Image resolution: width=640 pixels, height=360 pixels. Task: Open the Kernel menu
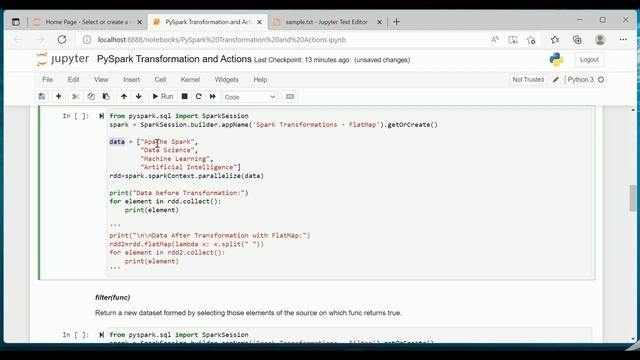pos(190,80)
